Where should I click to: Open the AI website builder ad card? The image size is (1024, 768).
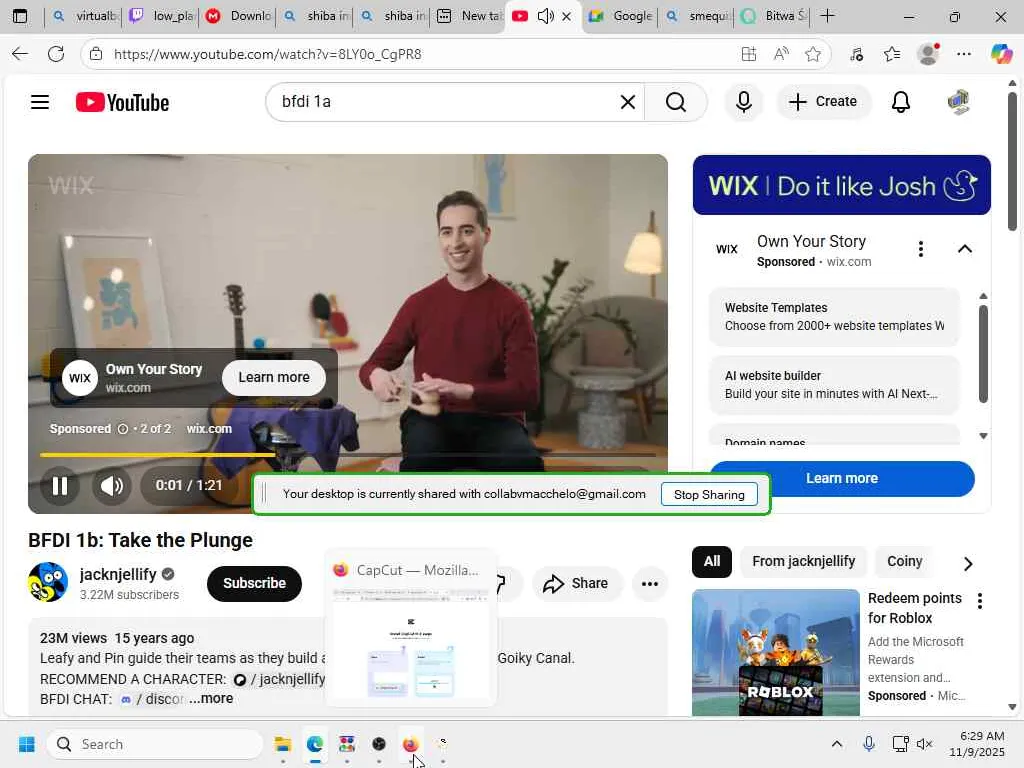[x=834, y=385]
